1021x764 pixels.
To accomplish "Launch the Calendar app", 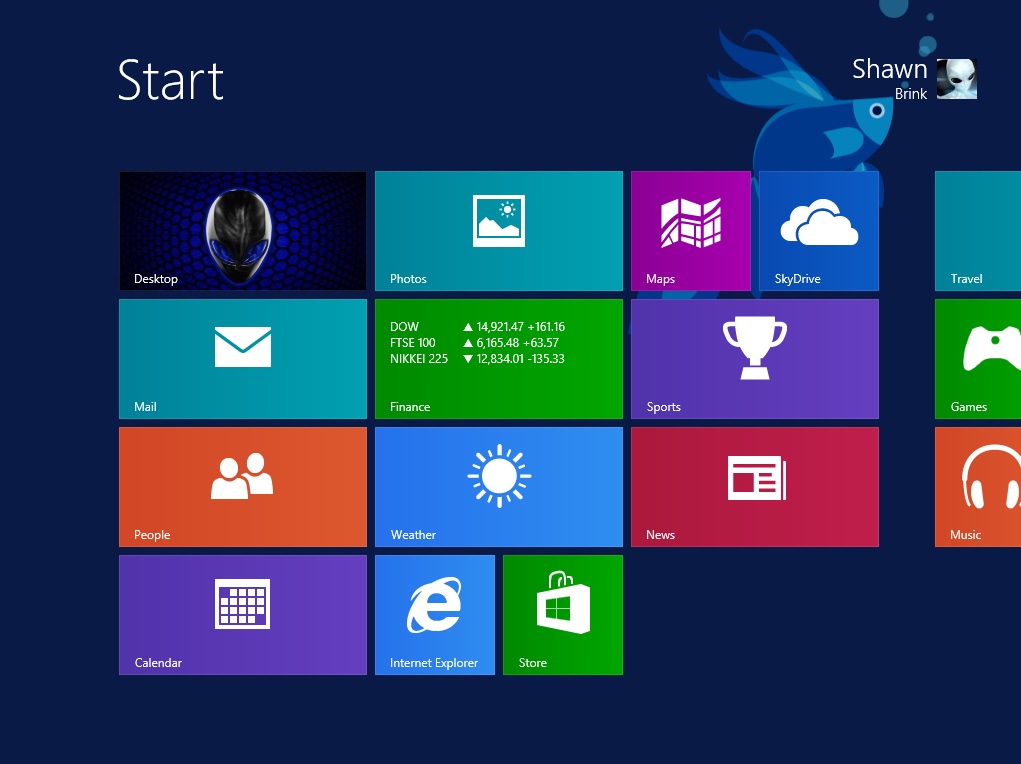I will point(242,614).
